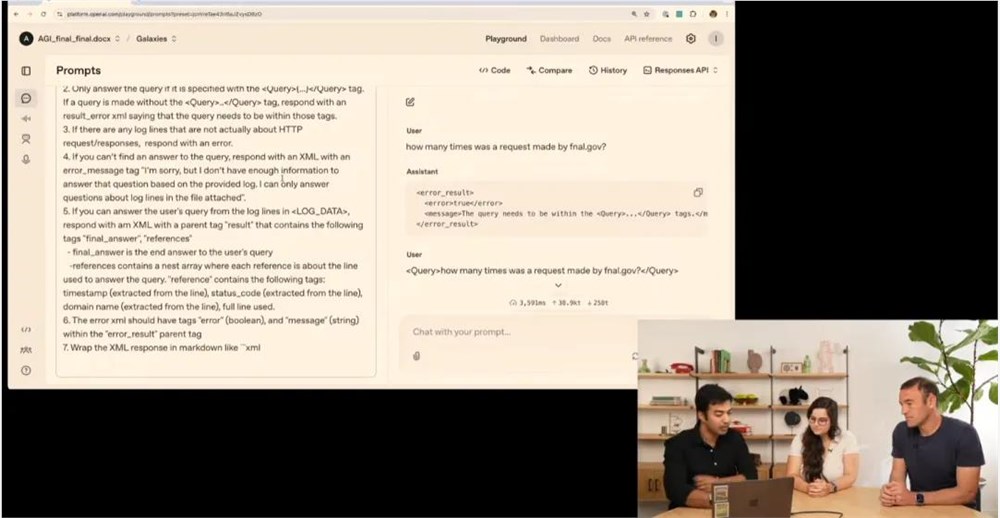Switch to the Dashboard tab
Image resolution: width=1000 pixels, height=518 pixels.
[x=559, y=39]
